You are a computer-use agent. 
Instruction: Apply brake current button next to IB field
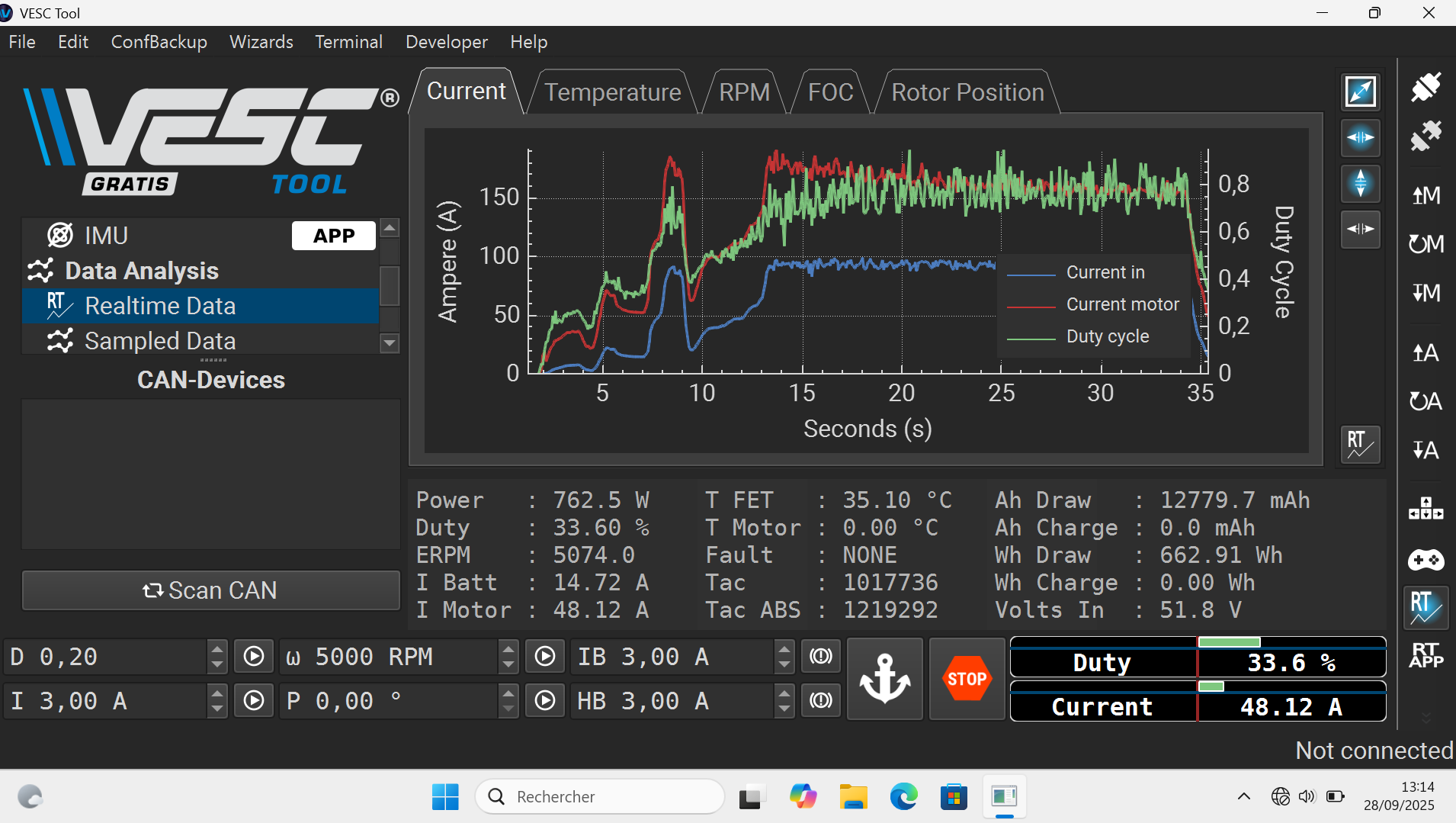tap(821, 657)
